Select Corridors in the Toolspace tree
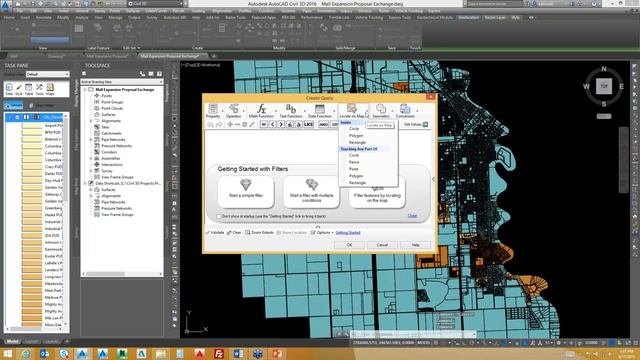 tap(109, 152)
